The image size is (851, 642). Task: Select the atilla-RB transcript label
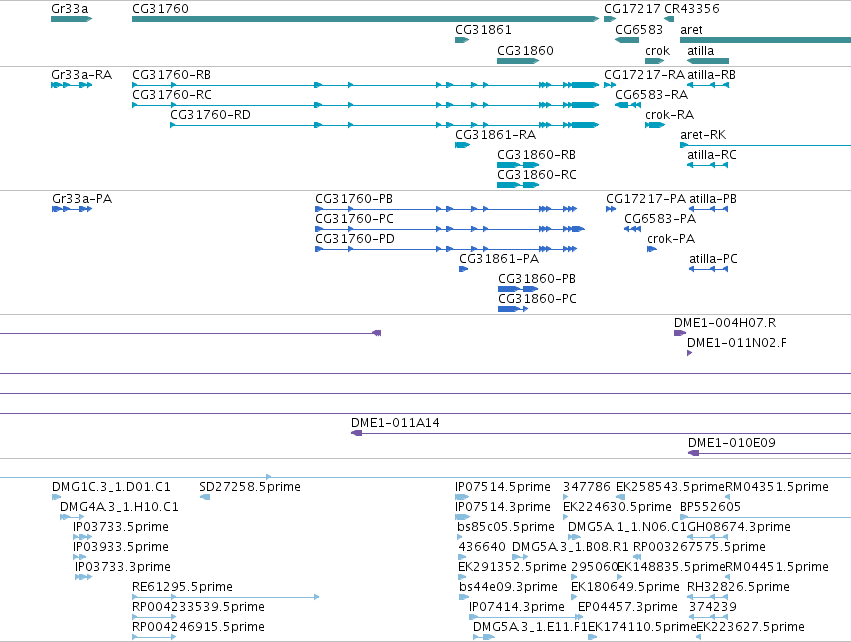[x=712, y=75]
